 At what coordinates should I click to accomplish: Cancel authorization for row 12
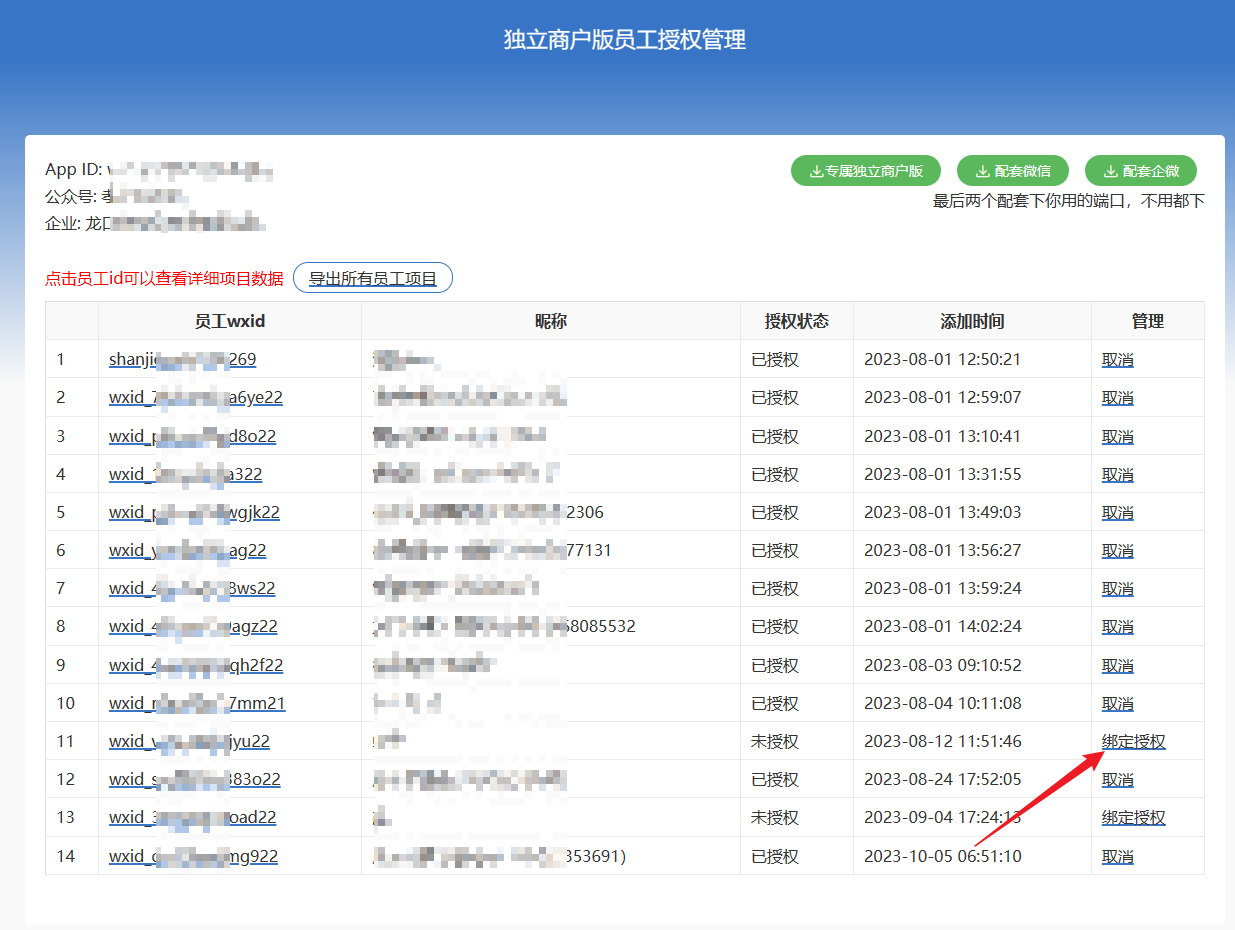click(1117, 780)
